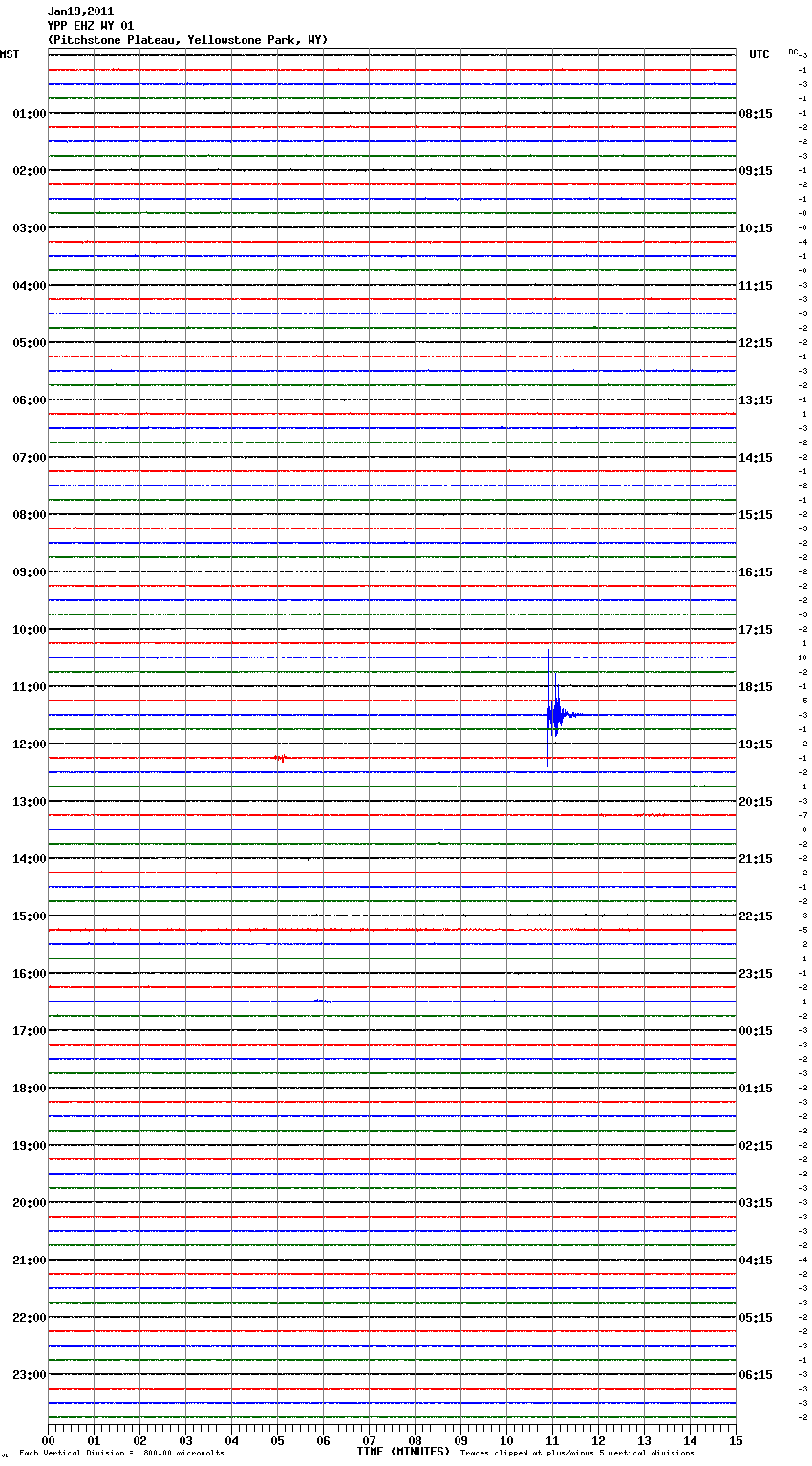The height and width of the screenshot is (1466, 812).
Task: Click the 08:15 UTC time label
Action: click(x=756, y=114)
